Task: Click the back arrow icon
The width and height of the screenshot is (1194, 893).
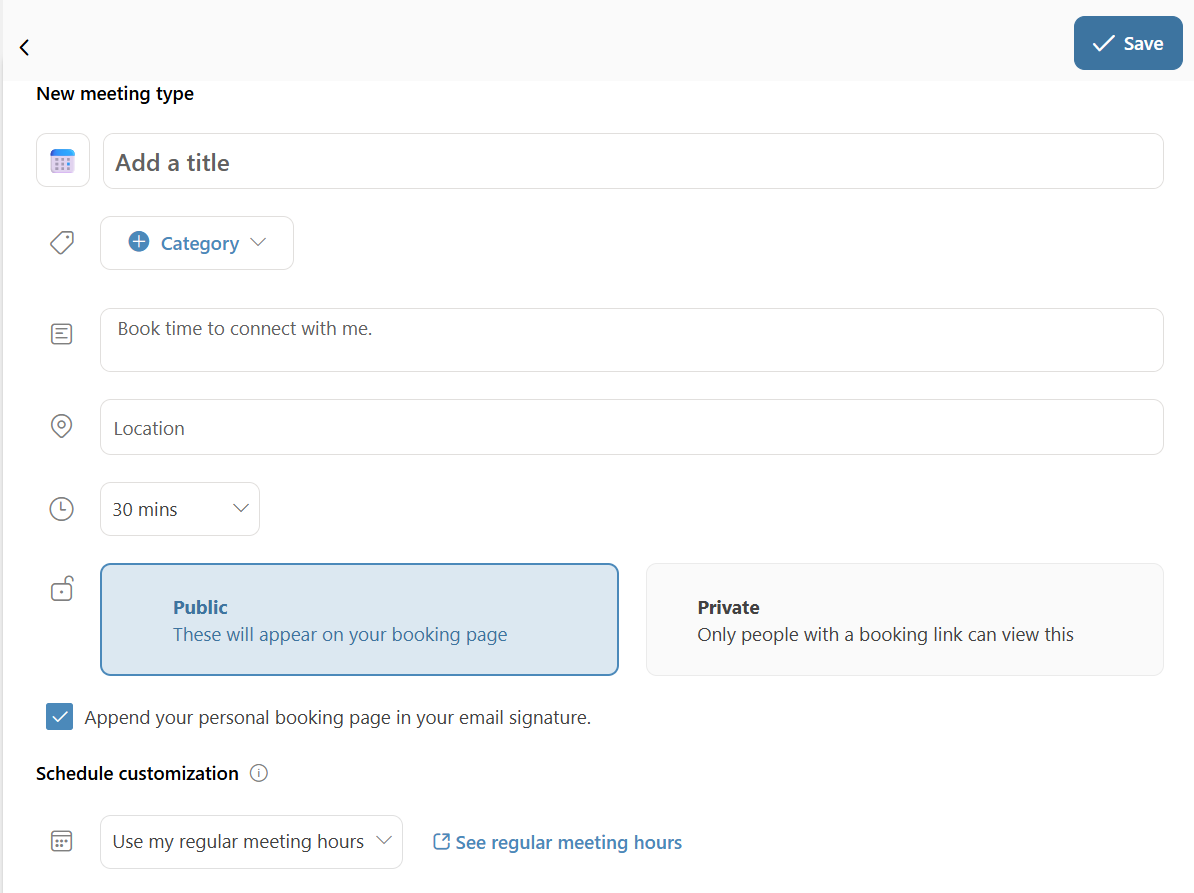Action: pyautogui.click(x=24, y=47)
